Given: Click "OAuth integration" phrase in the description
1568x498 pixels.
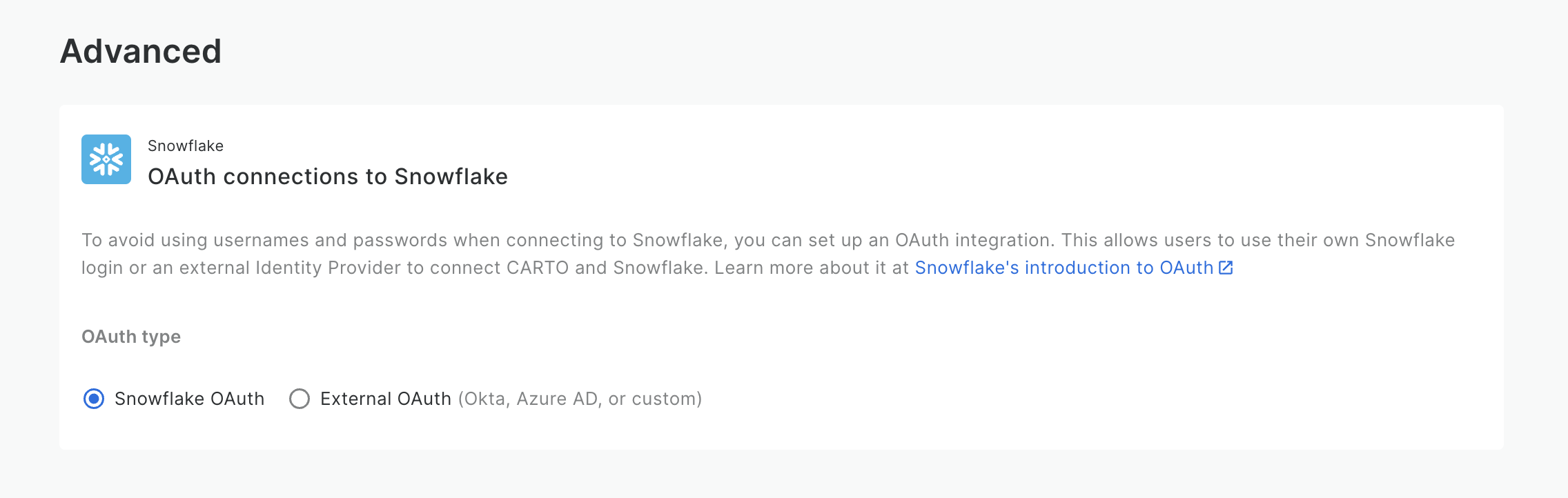Looking at the screenshot, I should [x=974, y=240].
